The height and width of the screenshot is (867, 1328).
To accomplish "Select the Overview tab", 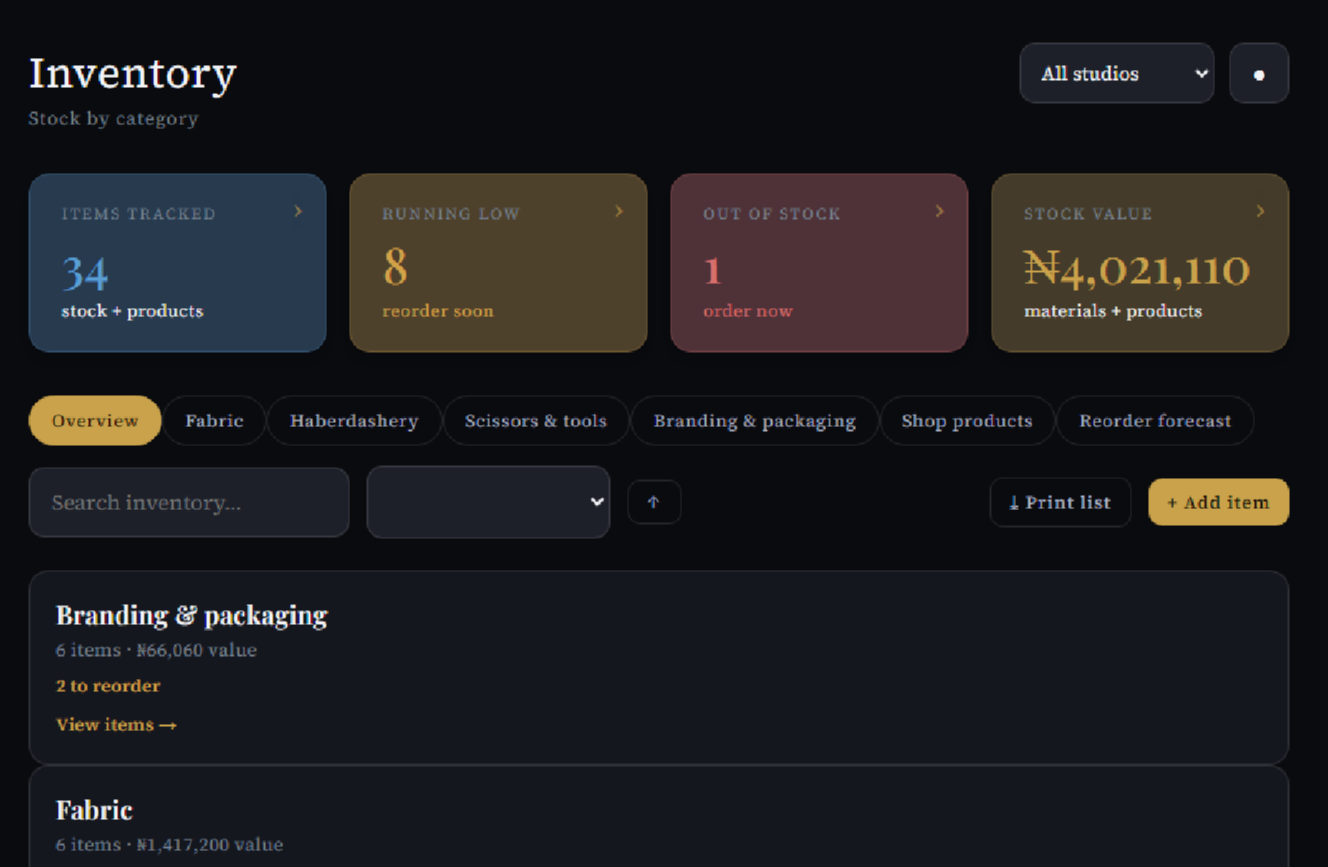I will pyautogui.click(x=95, y=420).
